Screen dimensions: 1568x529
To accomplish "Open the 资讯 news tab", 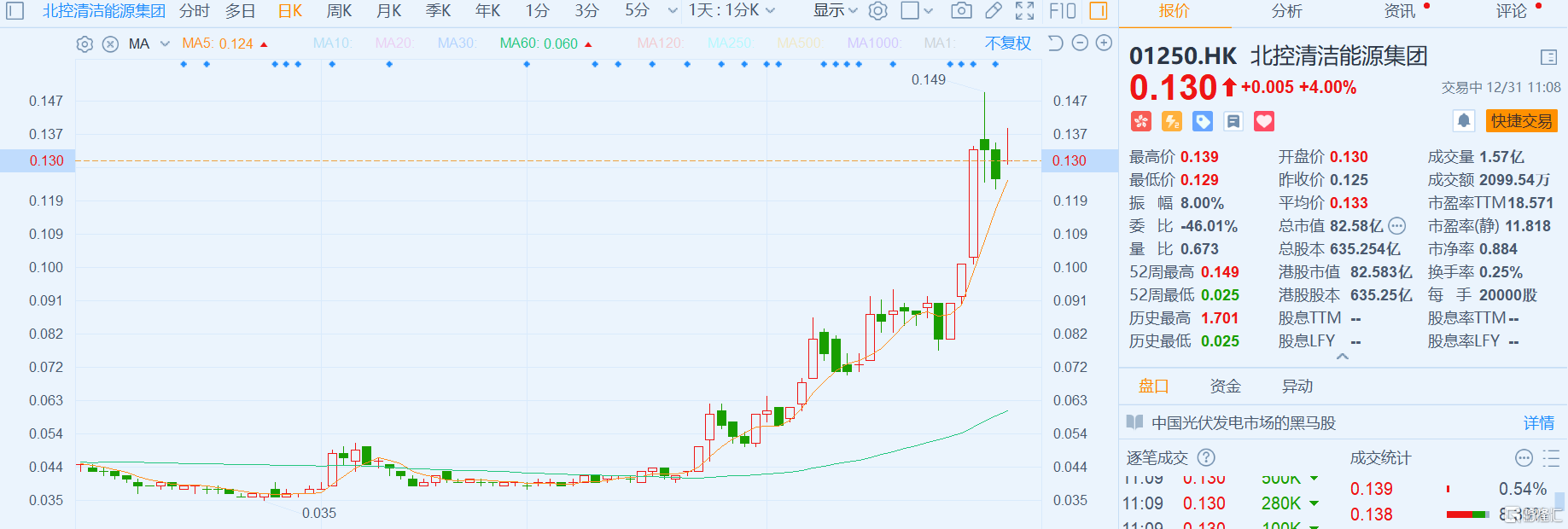I will coord(1399,11).
